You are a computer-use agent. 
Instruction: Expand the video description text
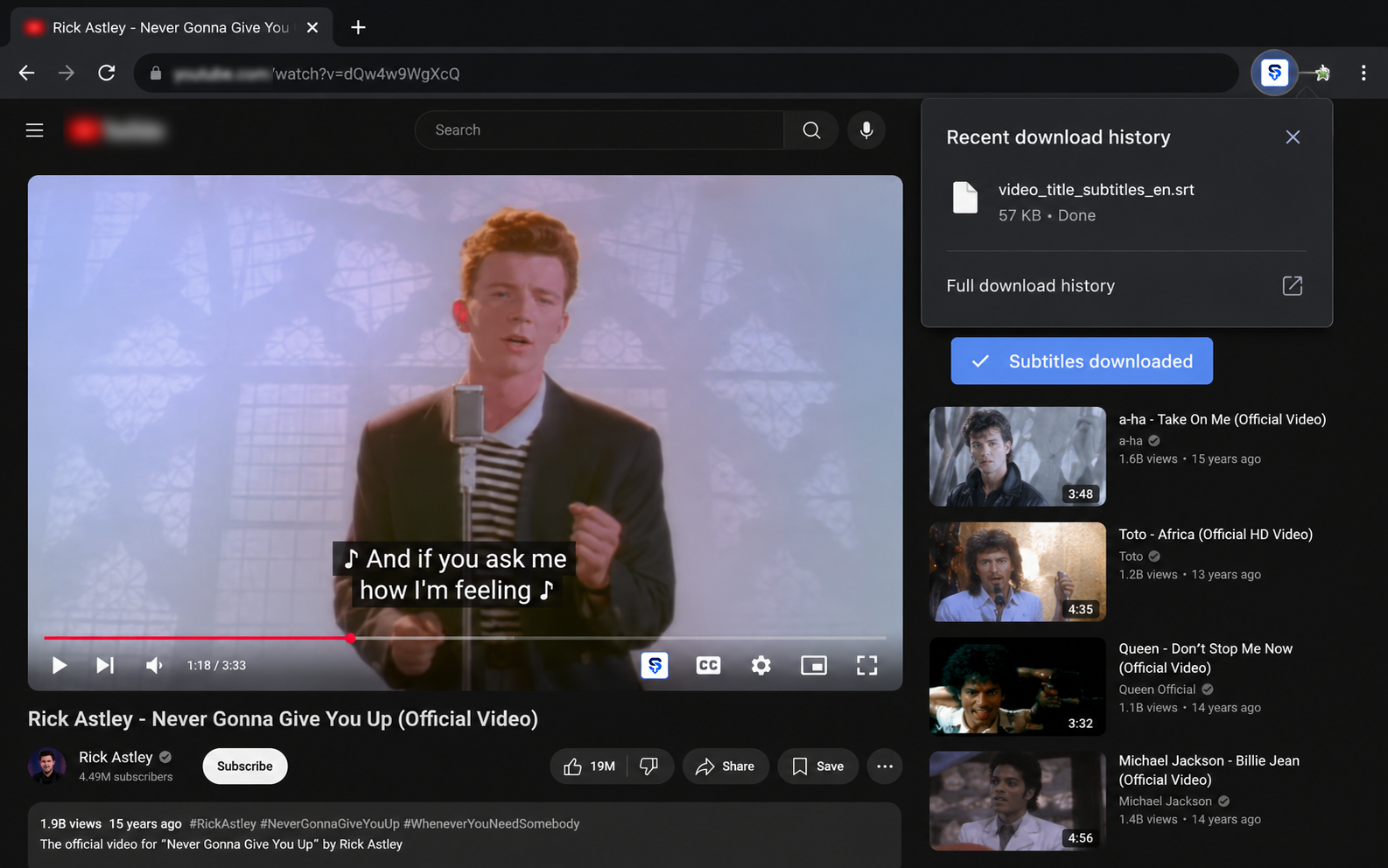pyautogui.click(x=221, y=844)
